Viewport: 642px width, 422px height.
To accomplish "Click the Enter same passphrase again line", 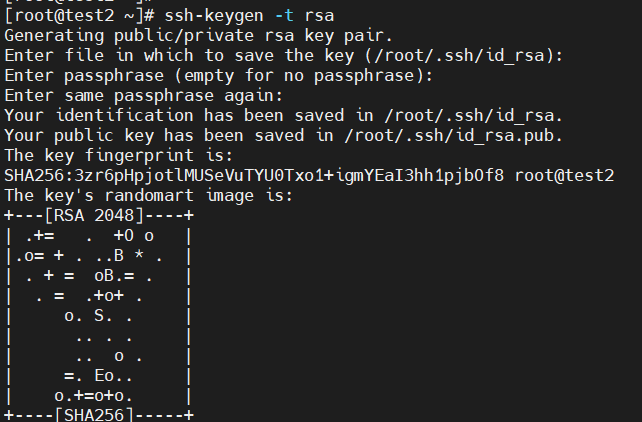I will (144, 96).
